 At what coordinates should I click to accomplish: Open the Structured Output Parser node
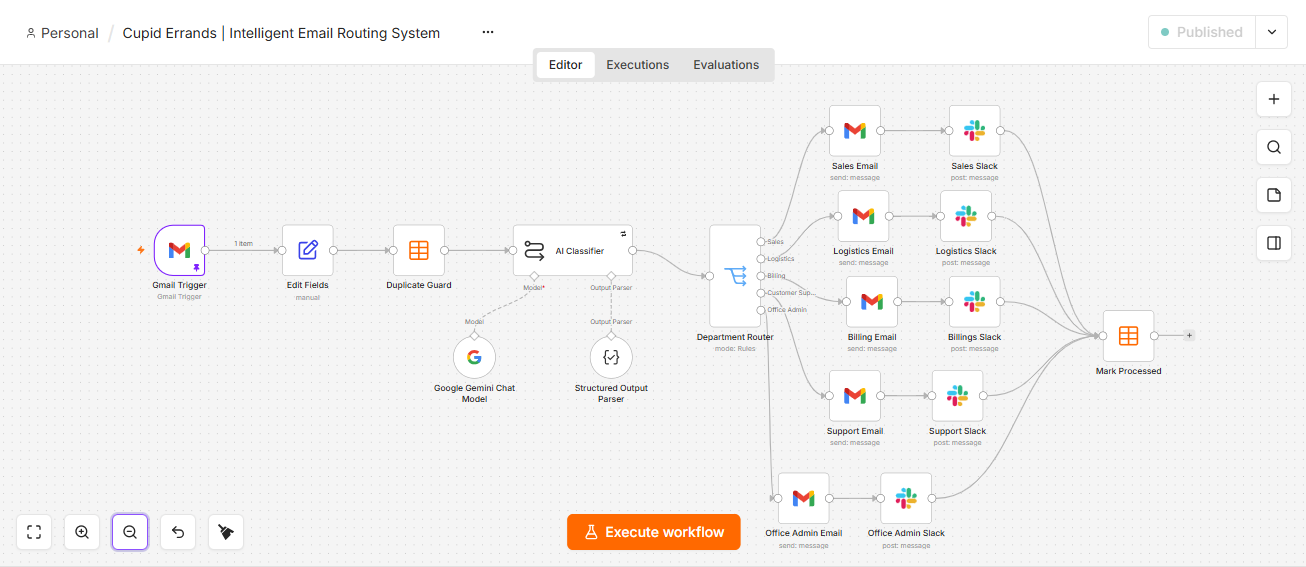tap(611, 357)
